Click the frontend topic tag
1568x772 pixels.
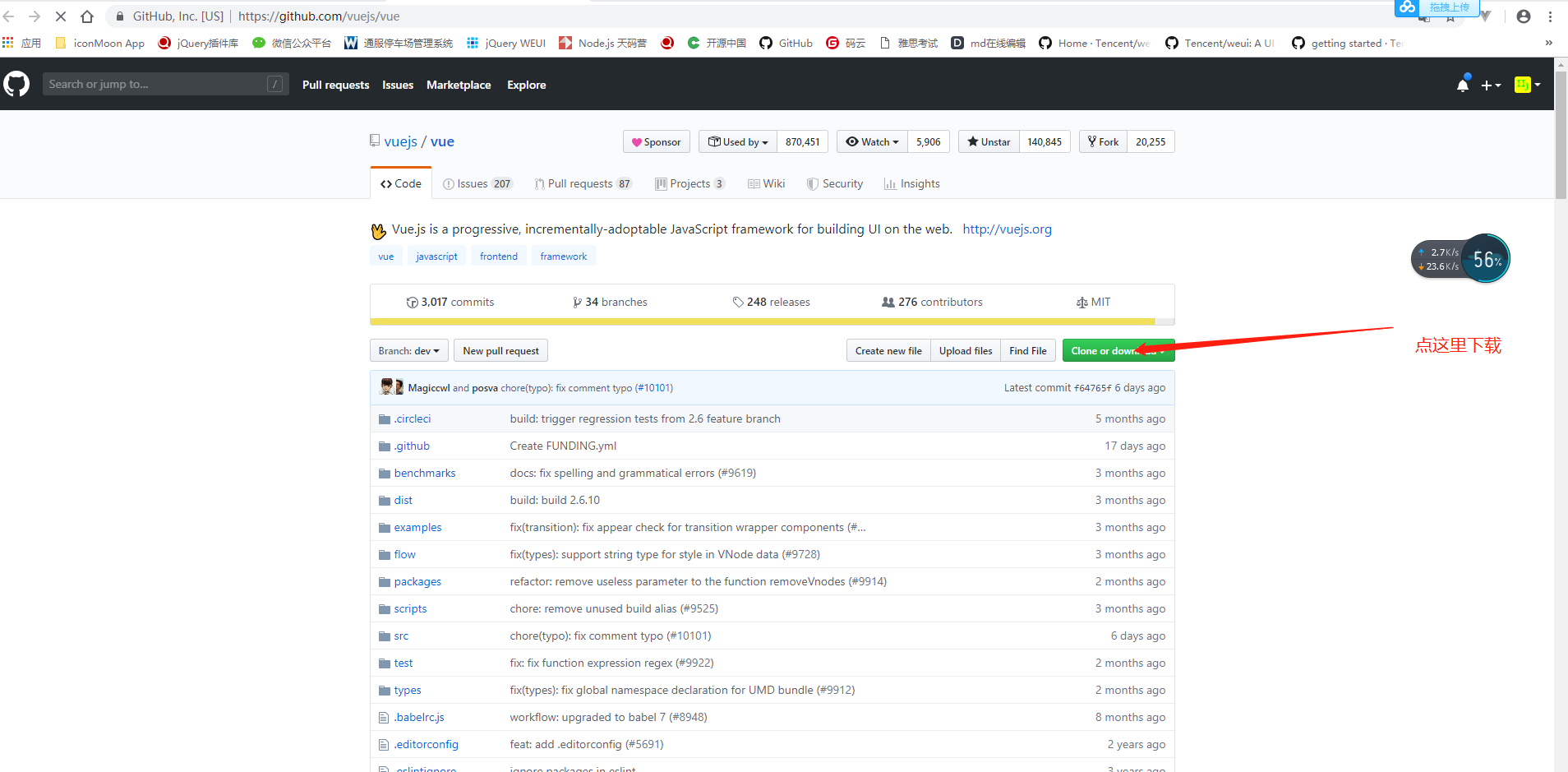499,256
